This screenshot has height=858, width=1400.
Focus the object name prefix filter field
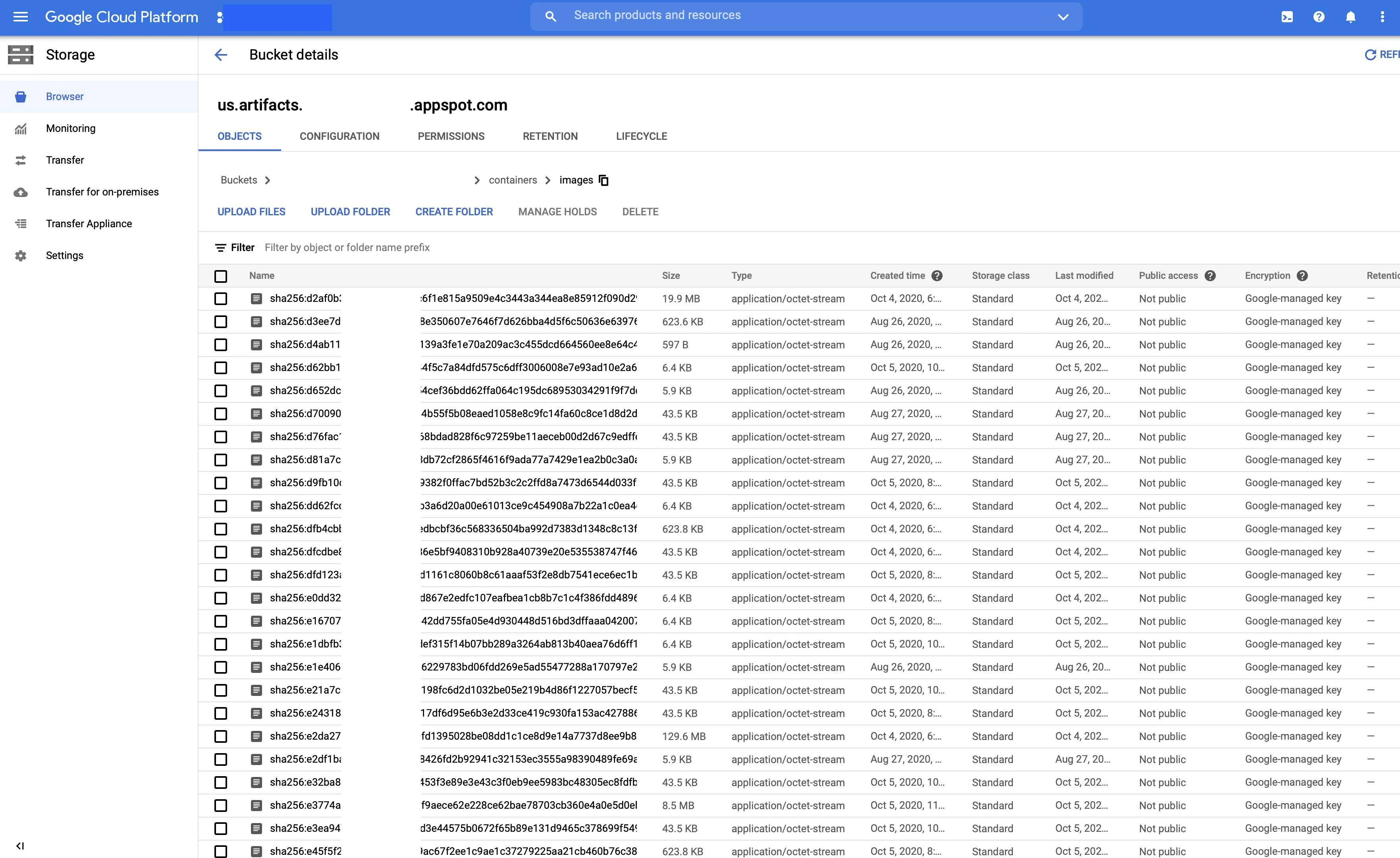(347, 248)
